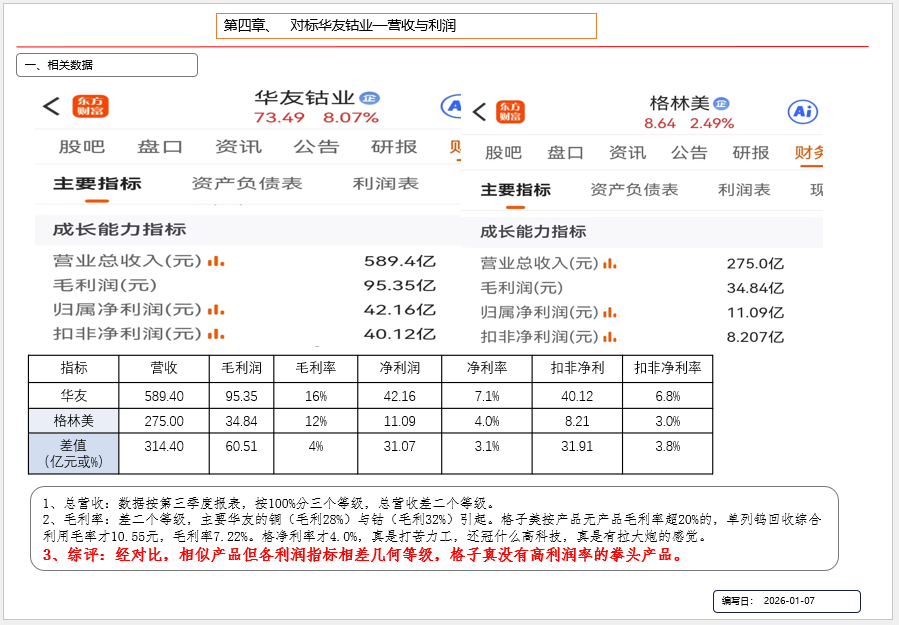Image resolution: width=899 pixels, height=625 pixels.
Task: Select the 华友 row label cell
Action: pos(74,396)
